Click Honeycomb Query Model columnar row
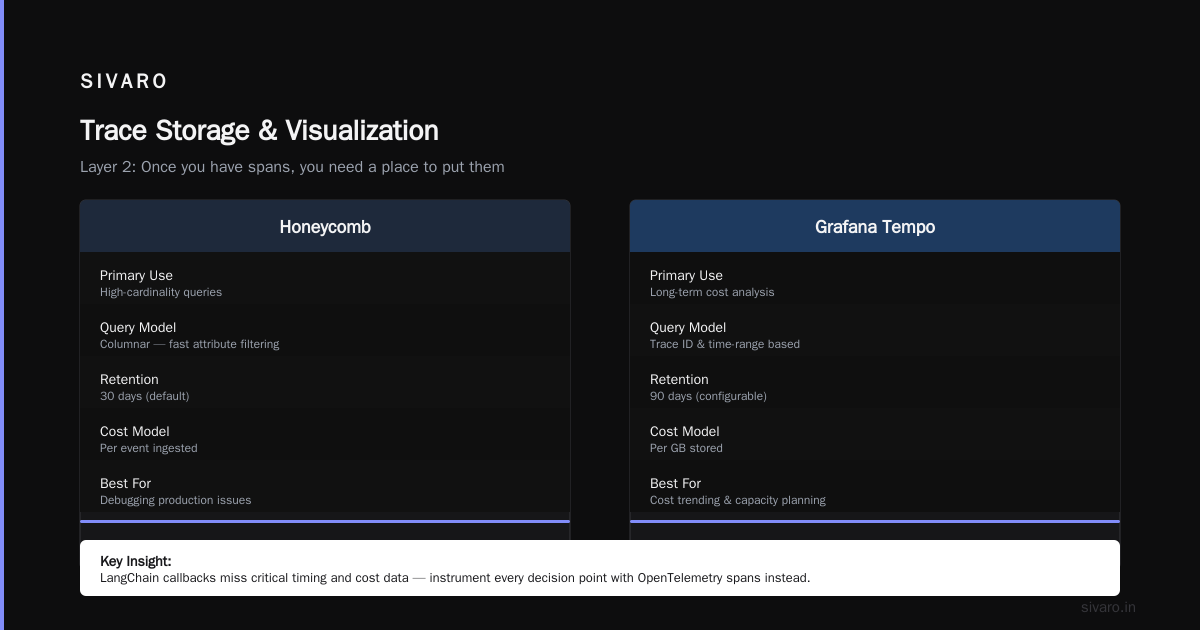1200x630 pixels. [325, 335]
